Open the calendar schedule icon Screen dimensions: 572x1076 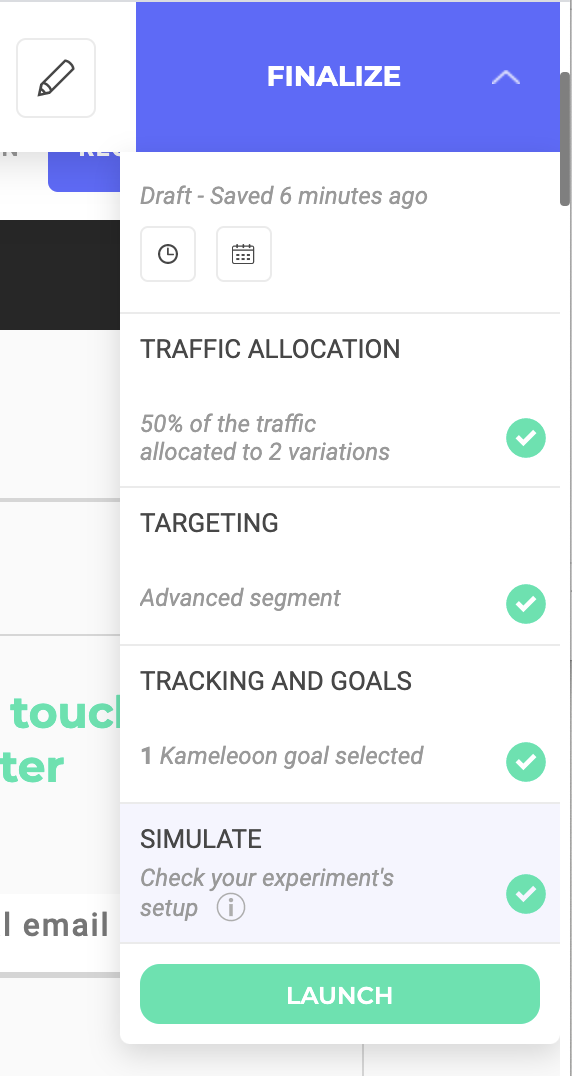(243, 254)
